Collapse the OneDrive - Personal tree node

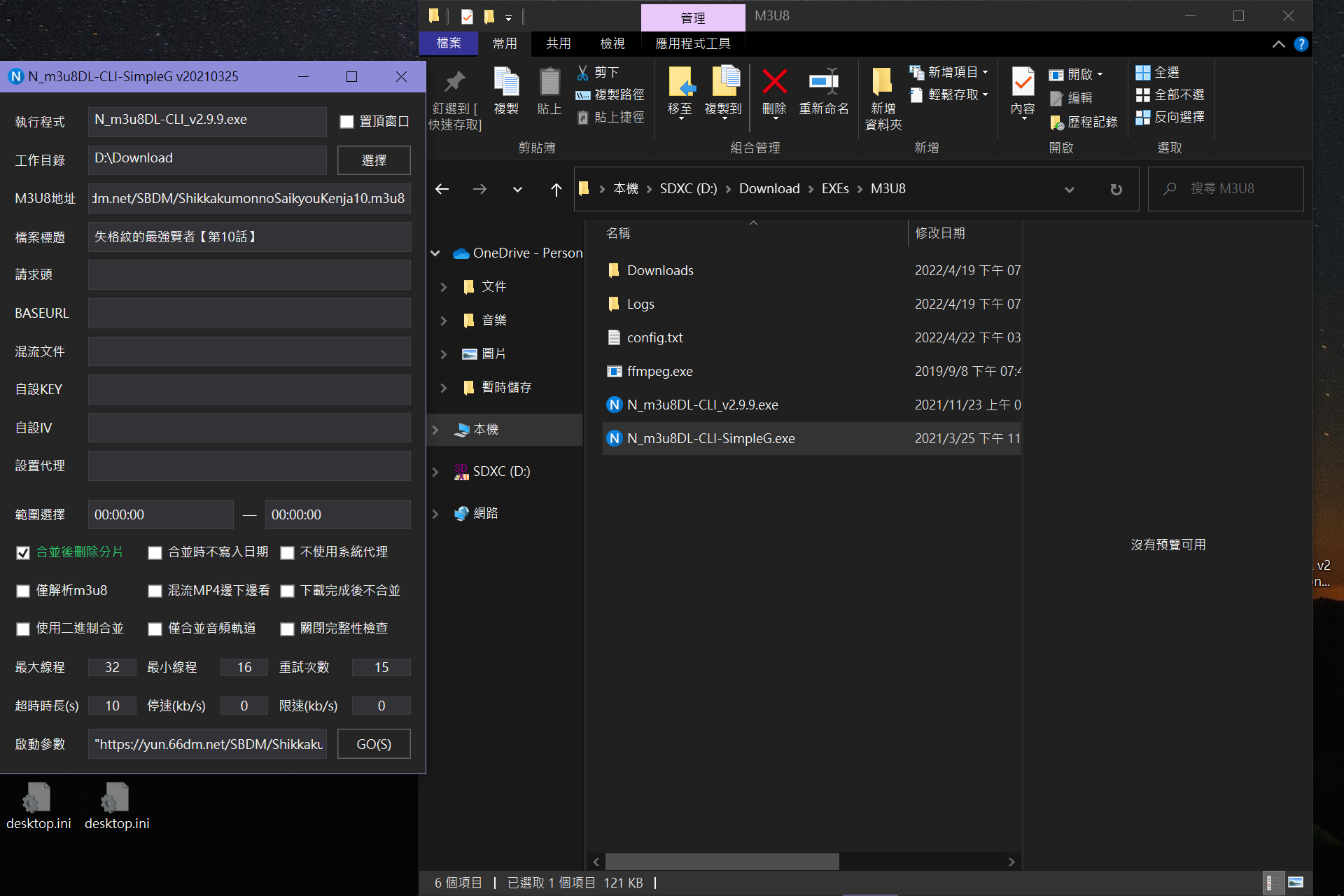click(435, 253)
